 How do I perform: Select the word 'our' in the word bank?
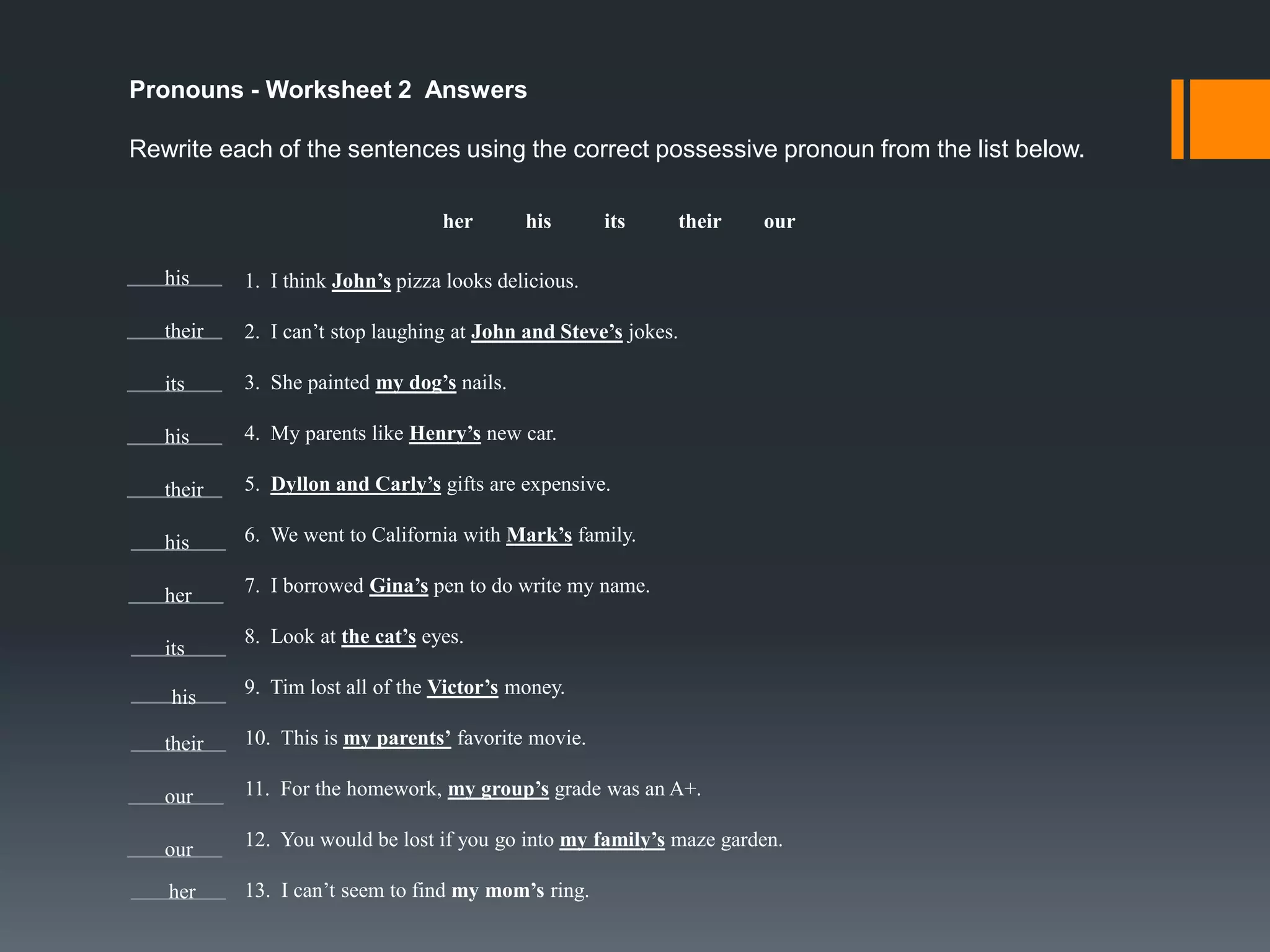(779, 221)
